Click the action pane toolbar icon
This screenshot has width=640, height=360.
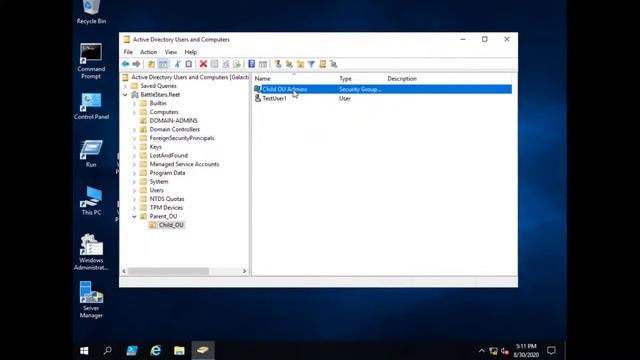click(263, 64)
